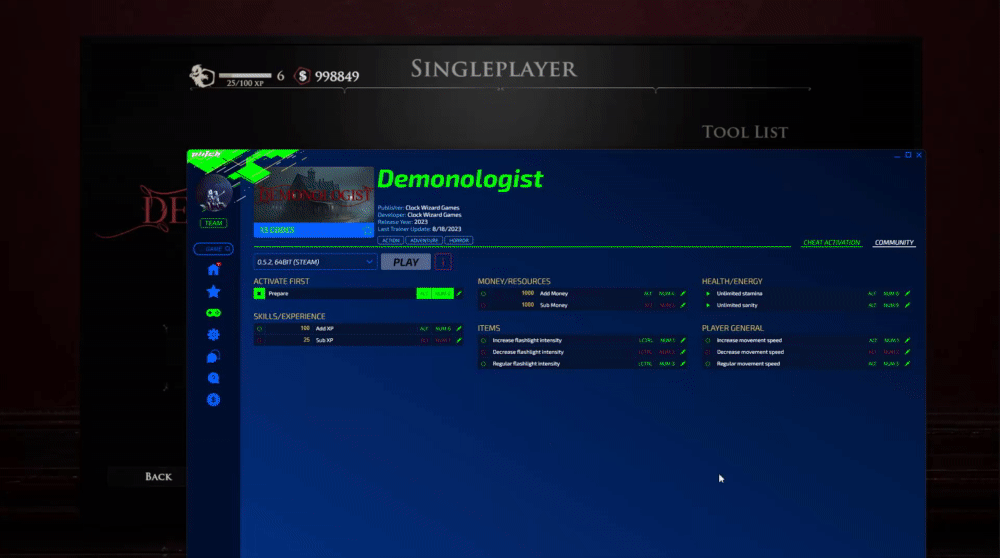
Task: Open the Favorites star icon
Action: 213,291
